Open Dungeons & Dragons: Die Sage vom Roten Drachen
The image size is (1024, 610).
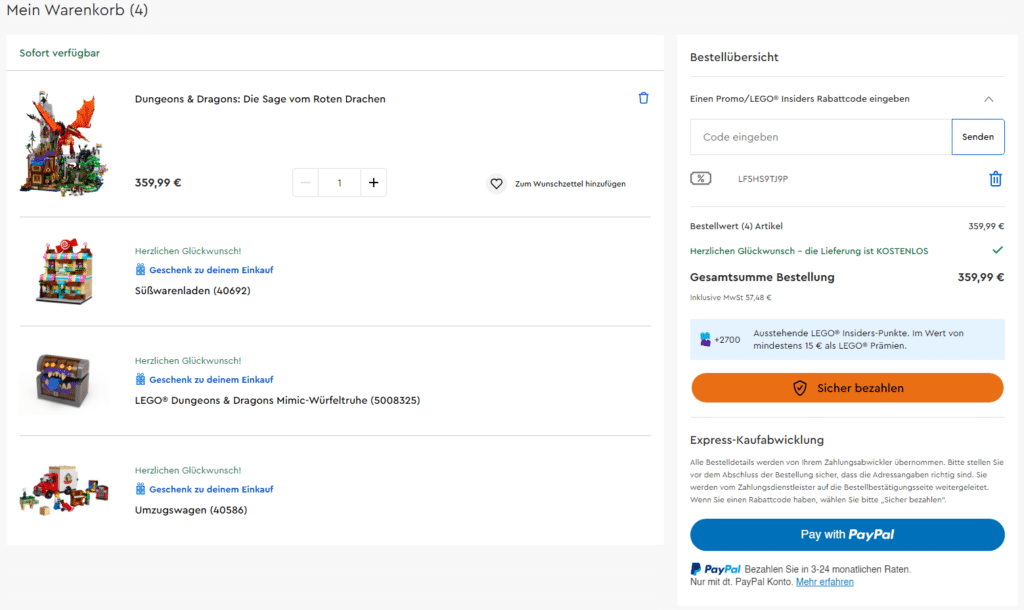coord(260,99)
